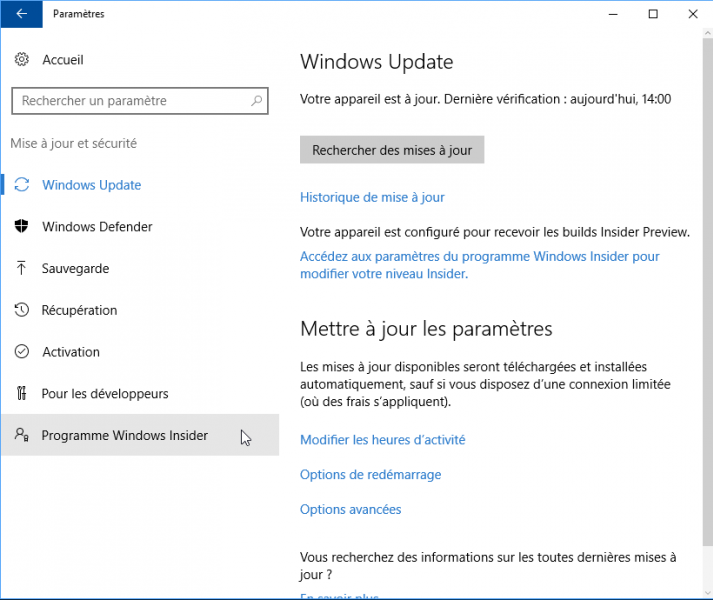Click the vertical scrollbar thumb
Screen dimensions: 713x600
click(x=708, y=292)
